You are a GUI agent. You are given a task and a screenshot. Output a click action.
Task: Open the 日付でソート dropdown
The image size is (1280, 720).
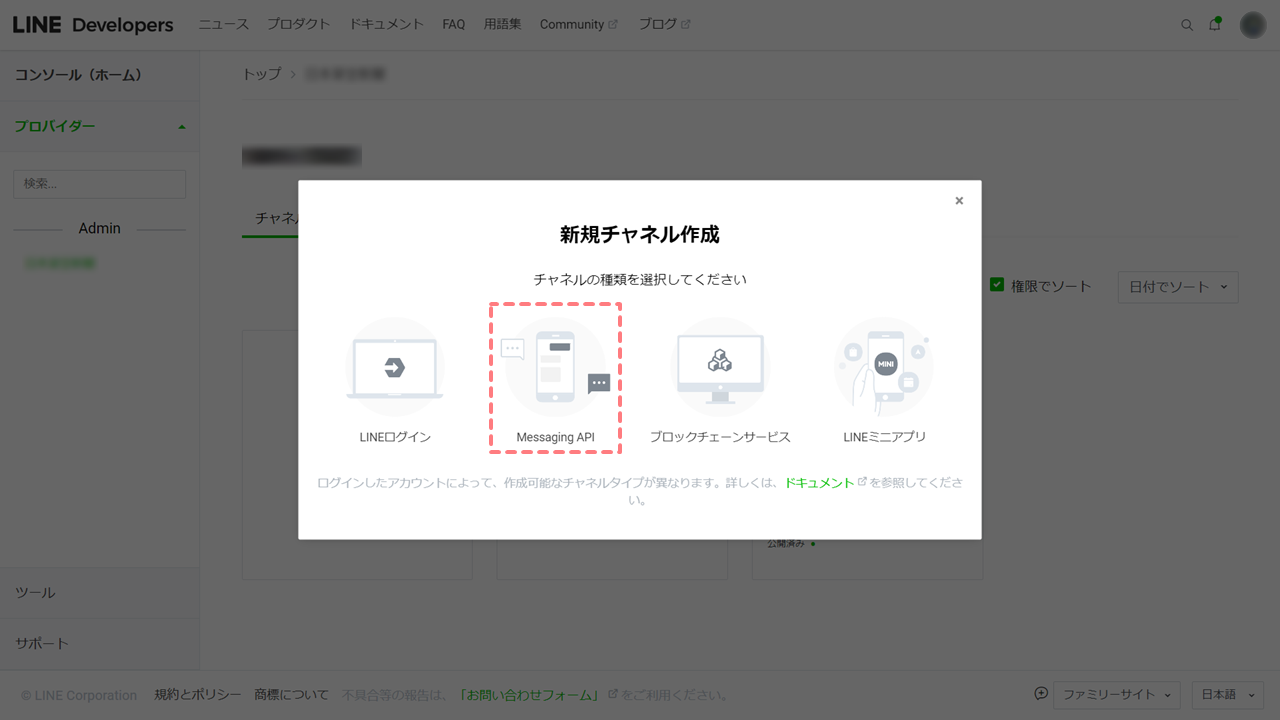[x=1178, y=287]
